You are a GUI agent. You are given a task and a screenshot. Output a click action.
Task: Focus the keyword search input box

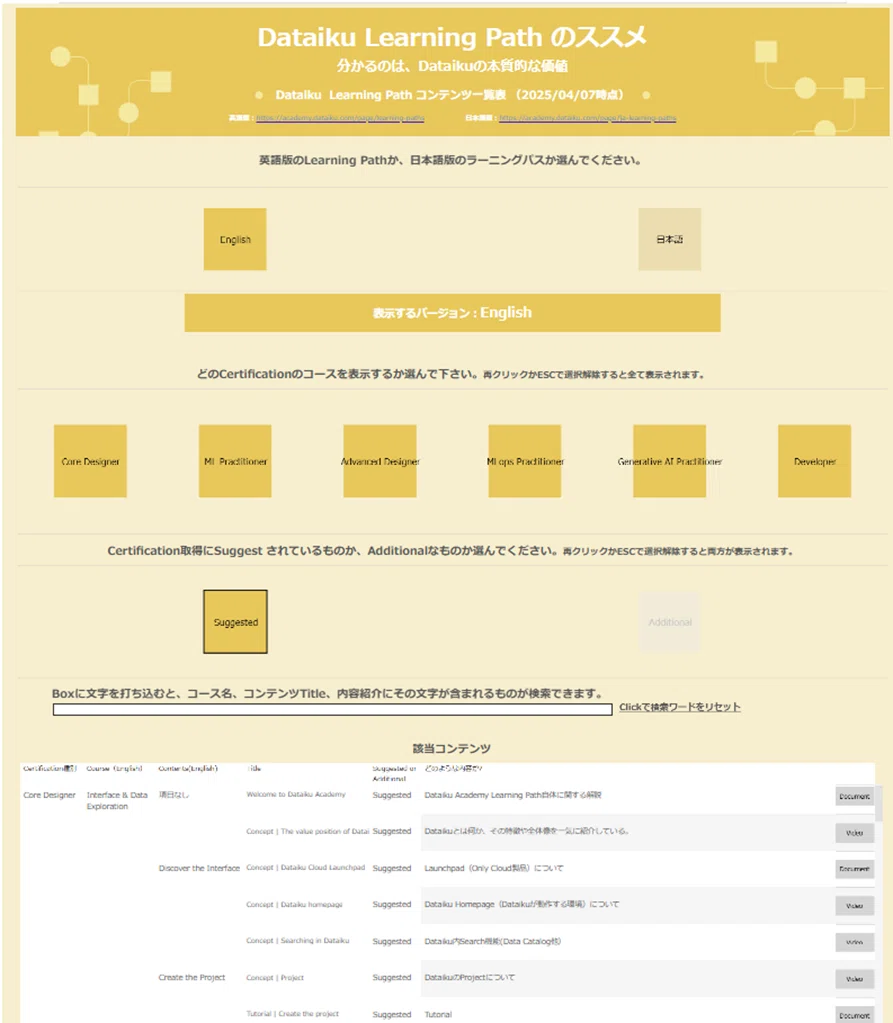tap(333, 709)
